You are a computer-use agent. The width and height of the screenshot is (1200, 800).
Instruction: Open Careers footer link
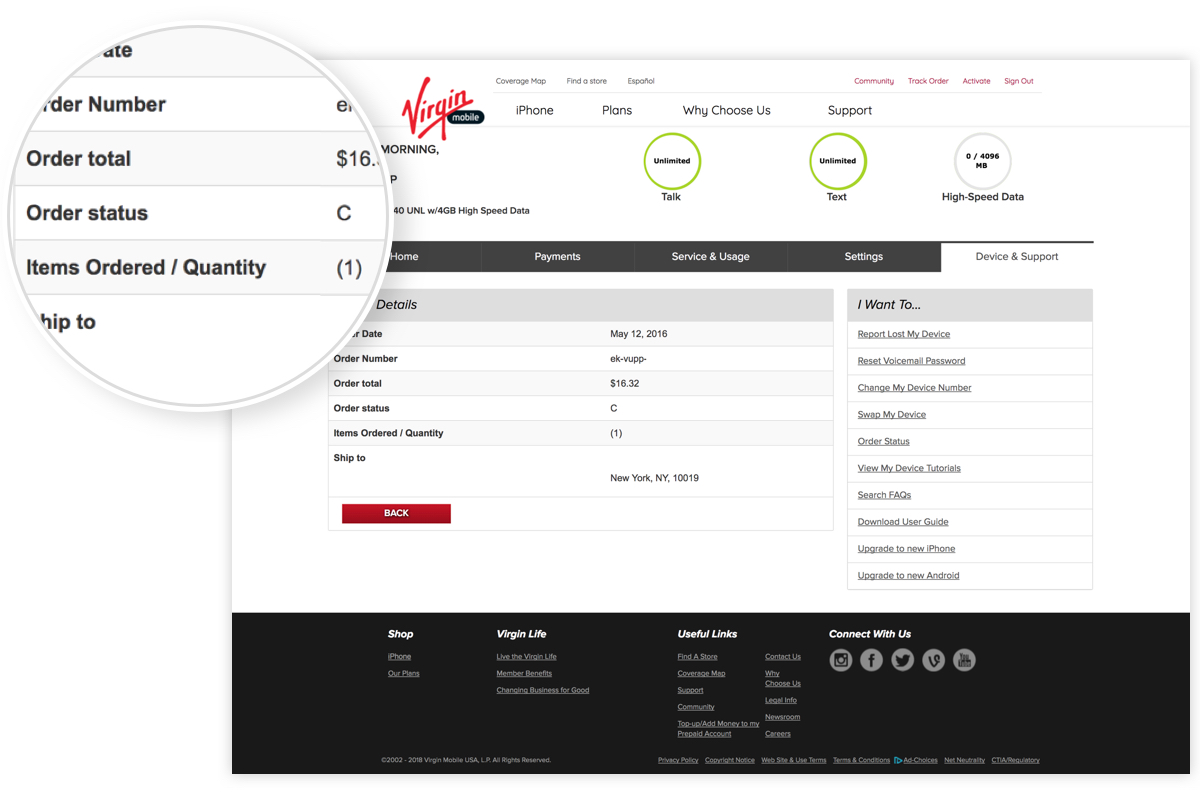[777, 734]
